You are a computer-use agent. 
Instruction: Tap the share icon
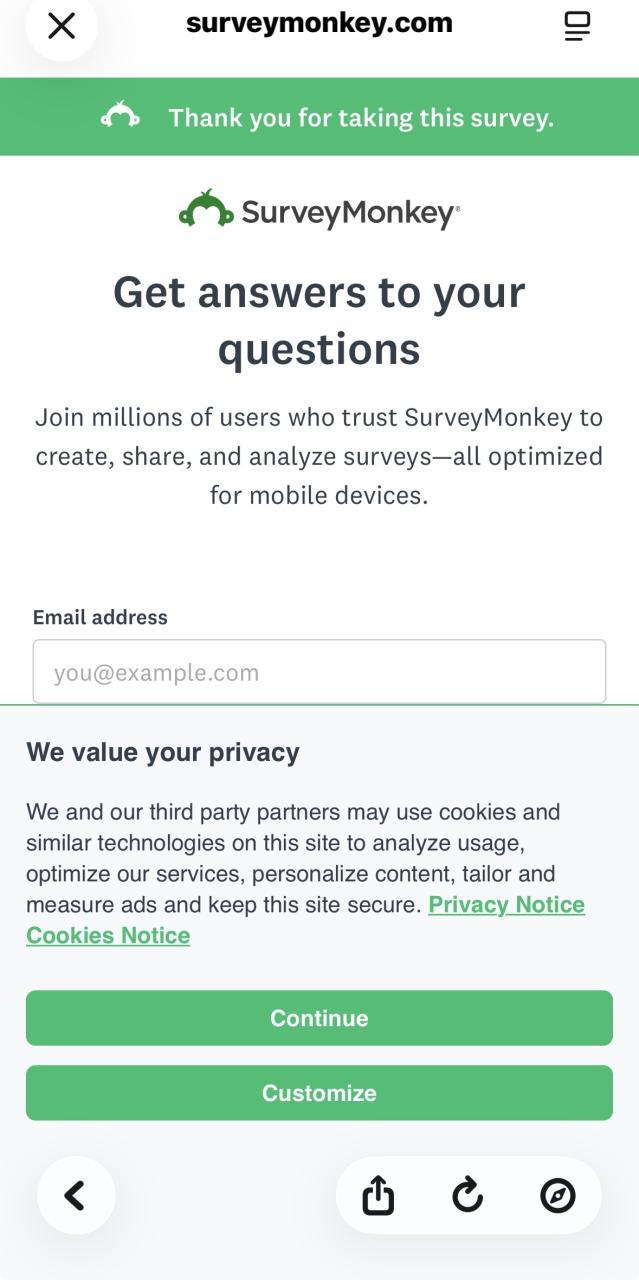[378, 1195]
